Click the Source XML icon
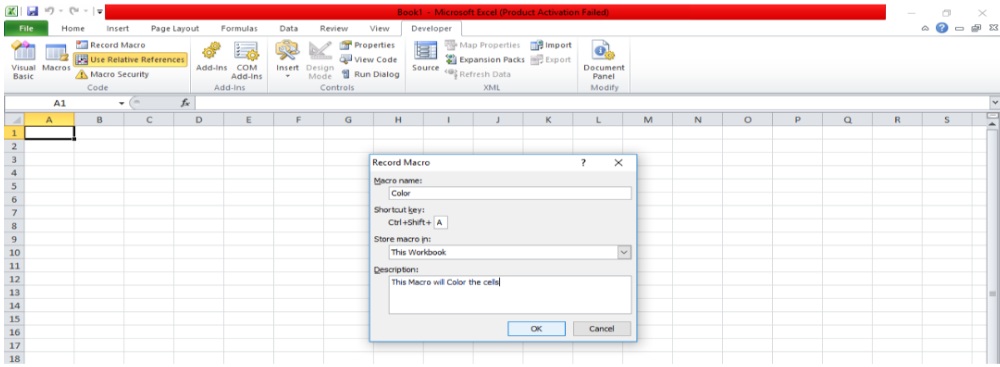Screen dimensions: 1000x367 [425, 51]
